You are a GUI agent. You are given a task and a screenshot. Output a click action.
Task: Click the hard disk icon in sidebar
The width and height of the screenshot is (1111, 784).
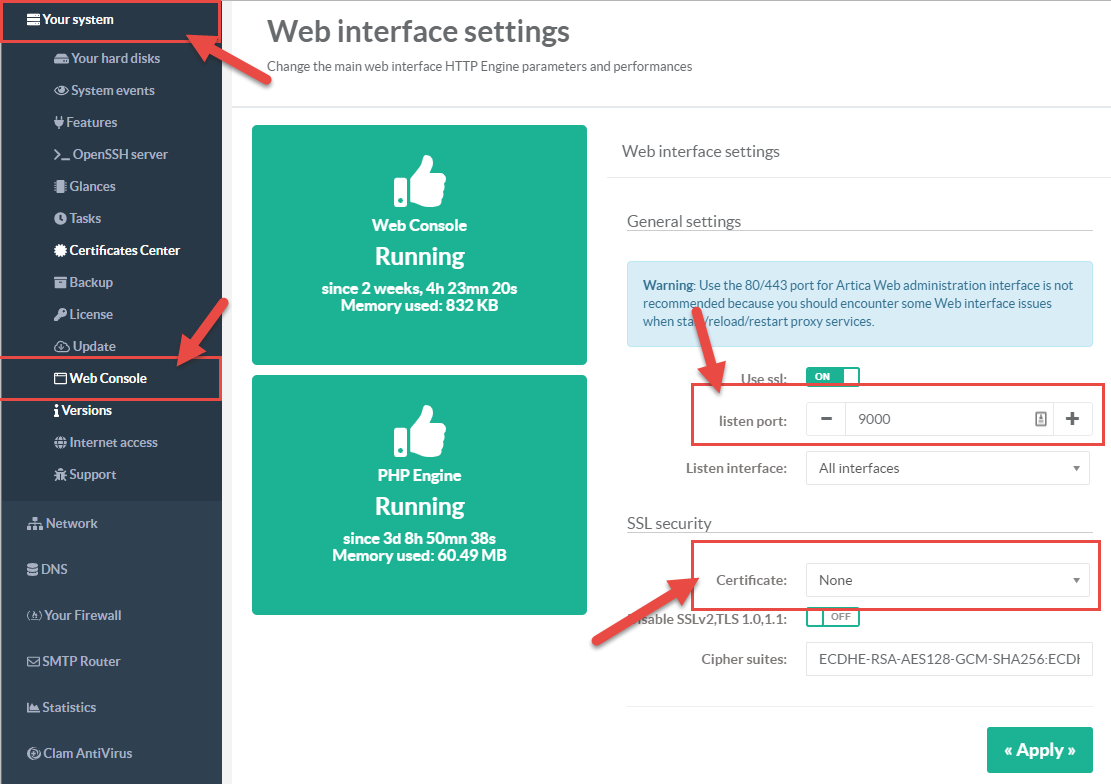point(61,58)
